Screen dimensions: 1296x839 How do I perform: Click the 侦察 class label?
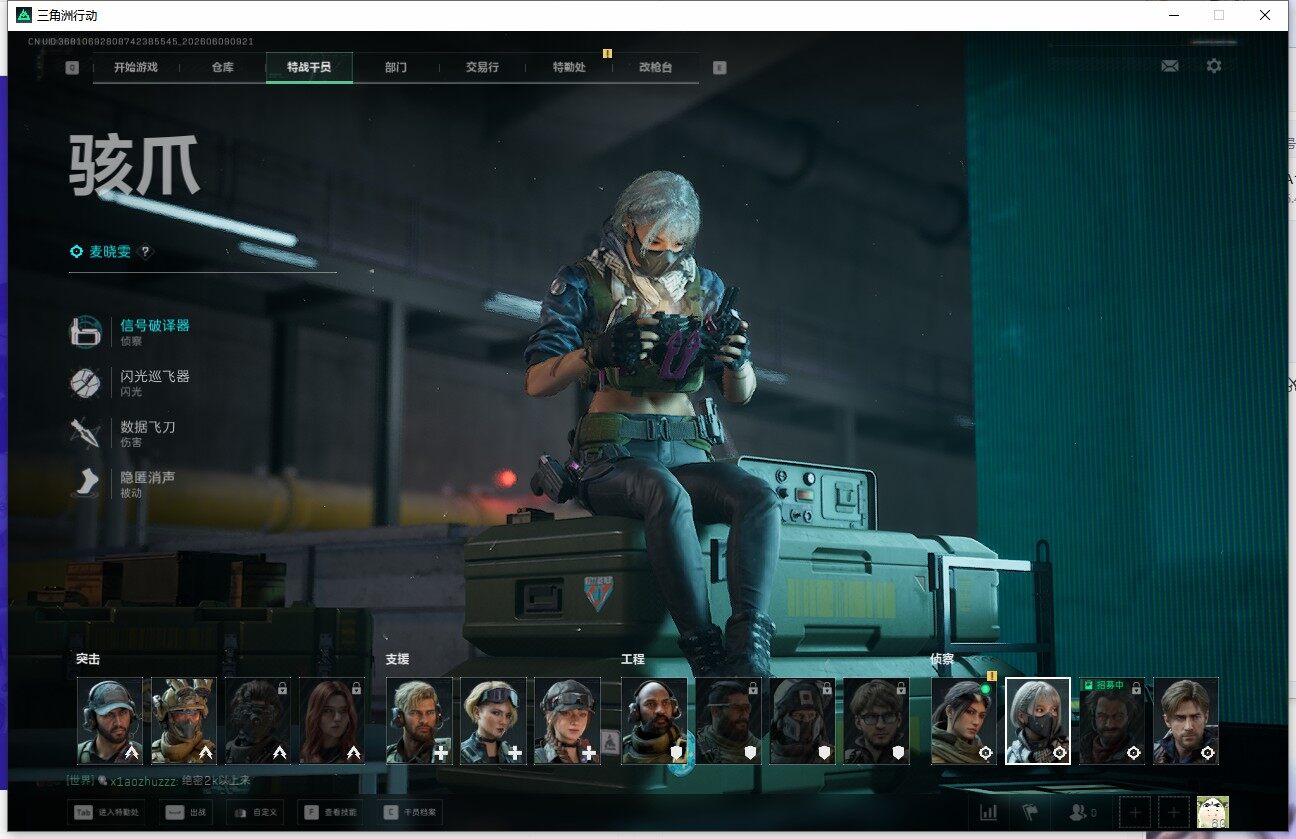[x=943, y=660]
